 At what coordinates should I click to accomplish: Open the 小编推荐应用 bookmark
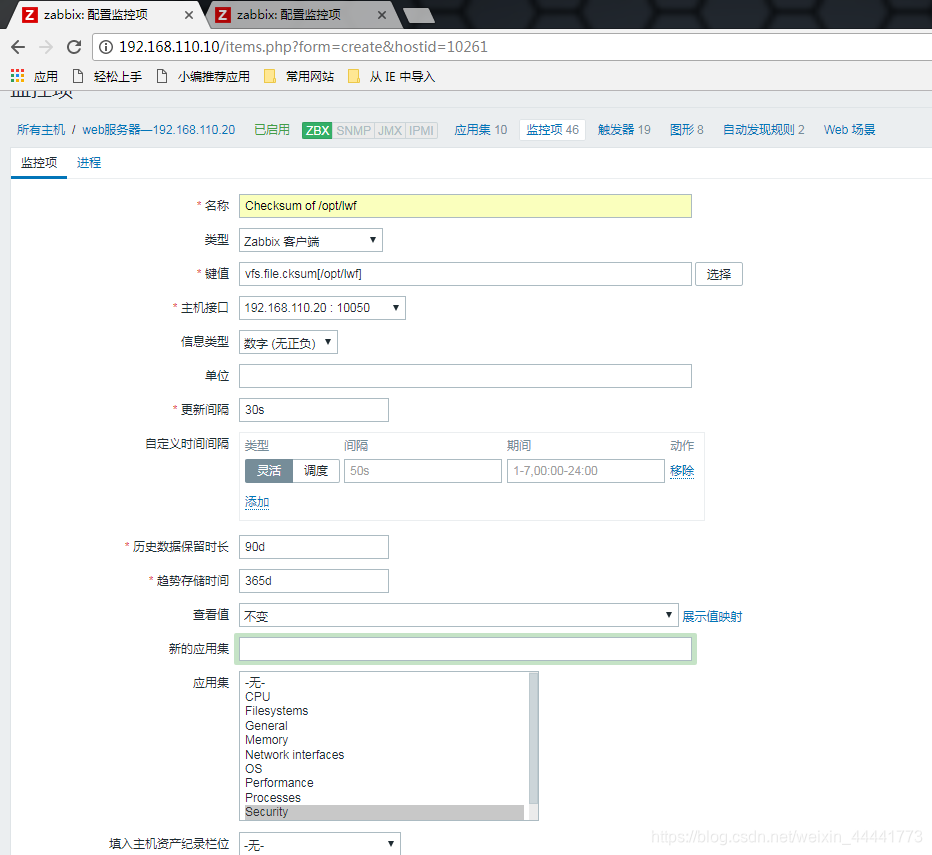tap(203, 77)
